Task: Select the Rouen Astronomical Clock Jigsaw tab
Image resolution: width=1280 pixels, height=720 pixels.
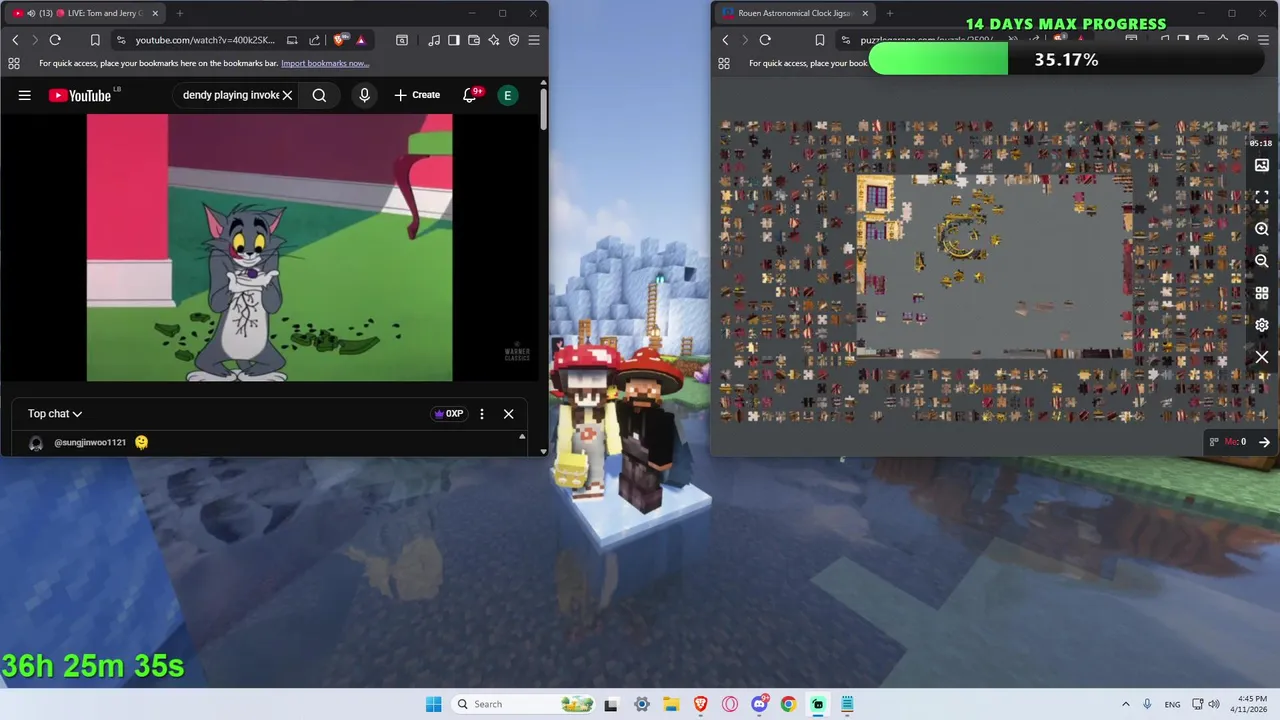Action: [x=795, y=13]
